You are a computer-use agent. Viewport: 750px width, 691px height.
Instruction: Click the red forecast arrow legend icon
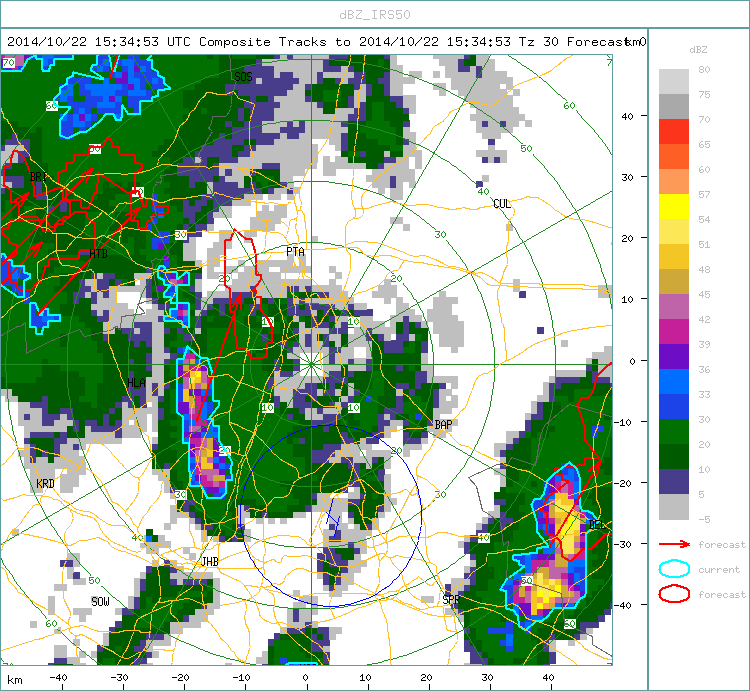point(674,544)
